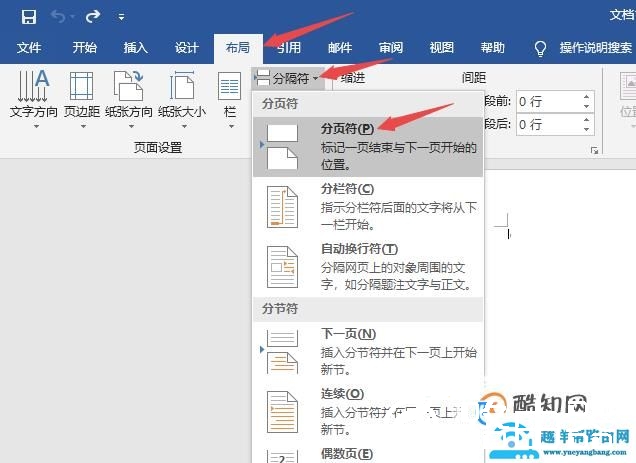Click the 分隔符 breaks dropdown button
636x463 pixels.
click(x=288, y=78)
